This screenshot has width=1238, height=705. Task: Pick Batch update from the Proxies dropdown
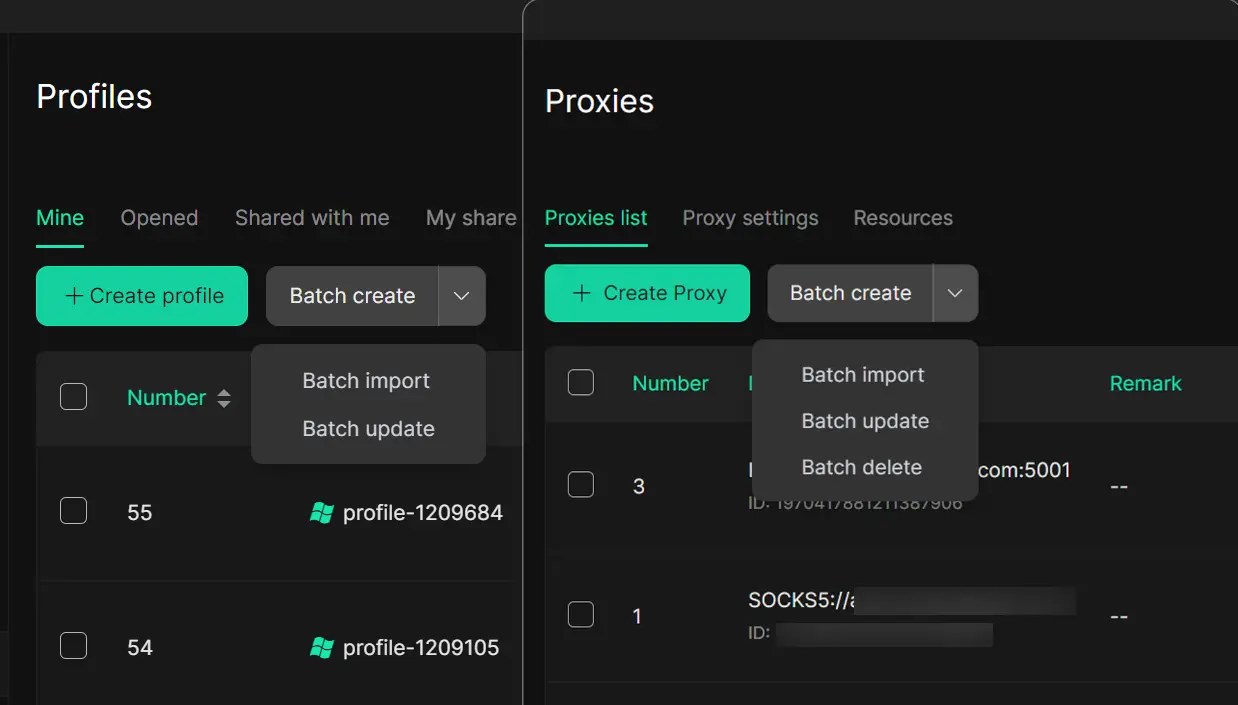pyautogui.click(x=865, y=421)
